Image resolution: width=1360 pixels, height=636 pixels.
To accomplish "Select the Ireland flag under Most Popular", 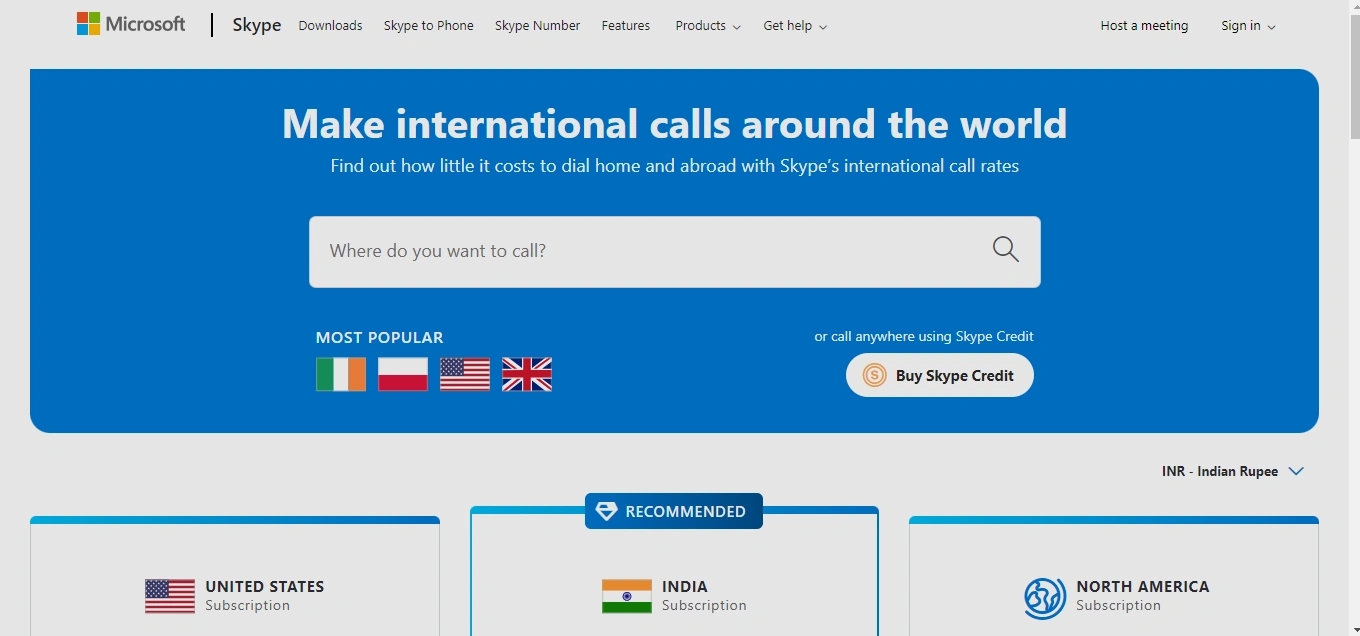I will click(x=341, y=374).
